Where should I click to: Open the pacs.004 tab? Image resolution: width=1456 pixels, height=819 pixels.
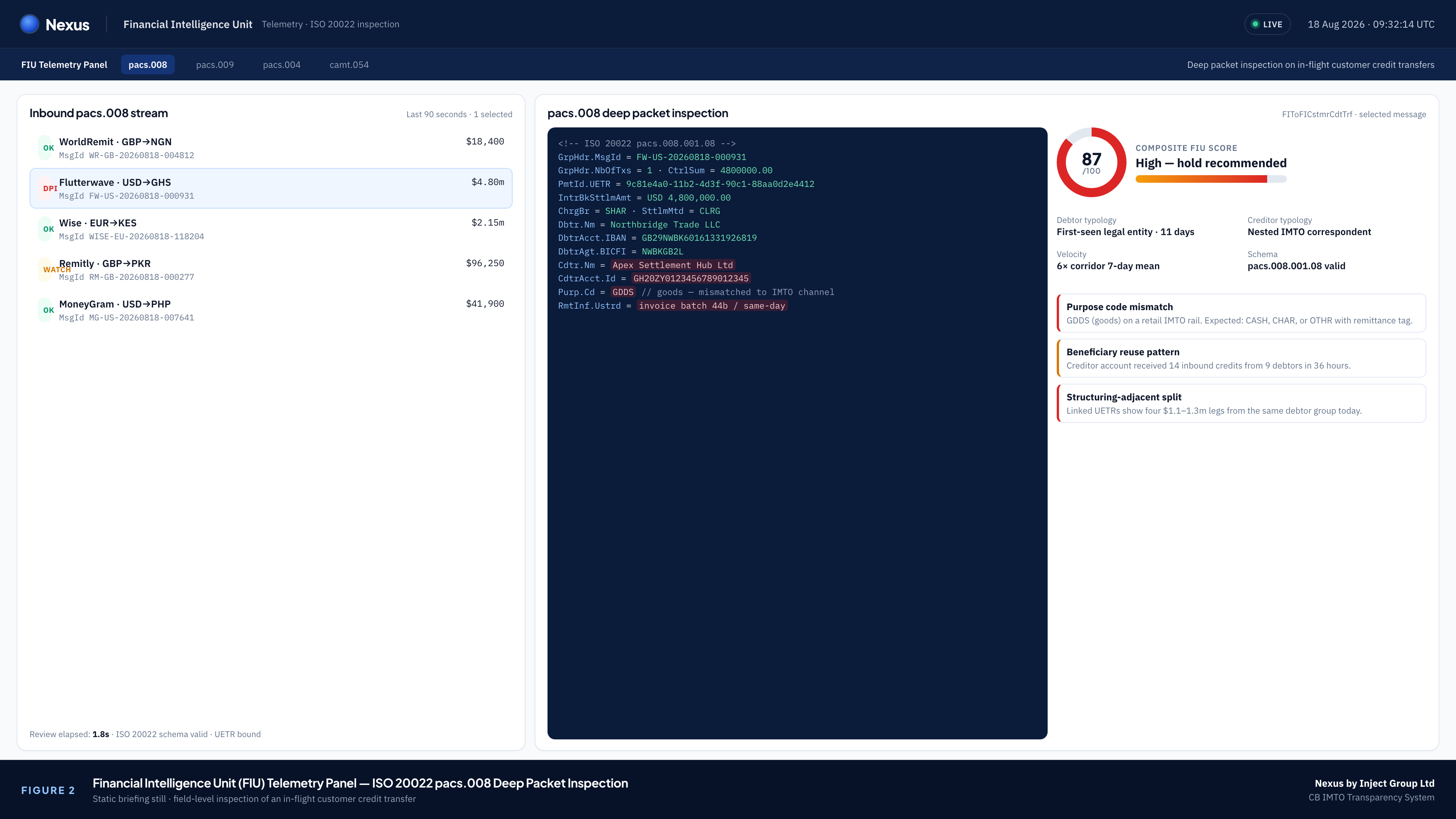[281, 64]
